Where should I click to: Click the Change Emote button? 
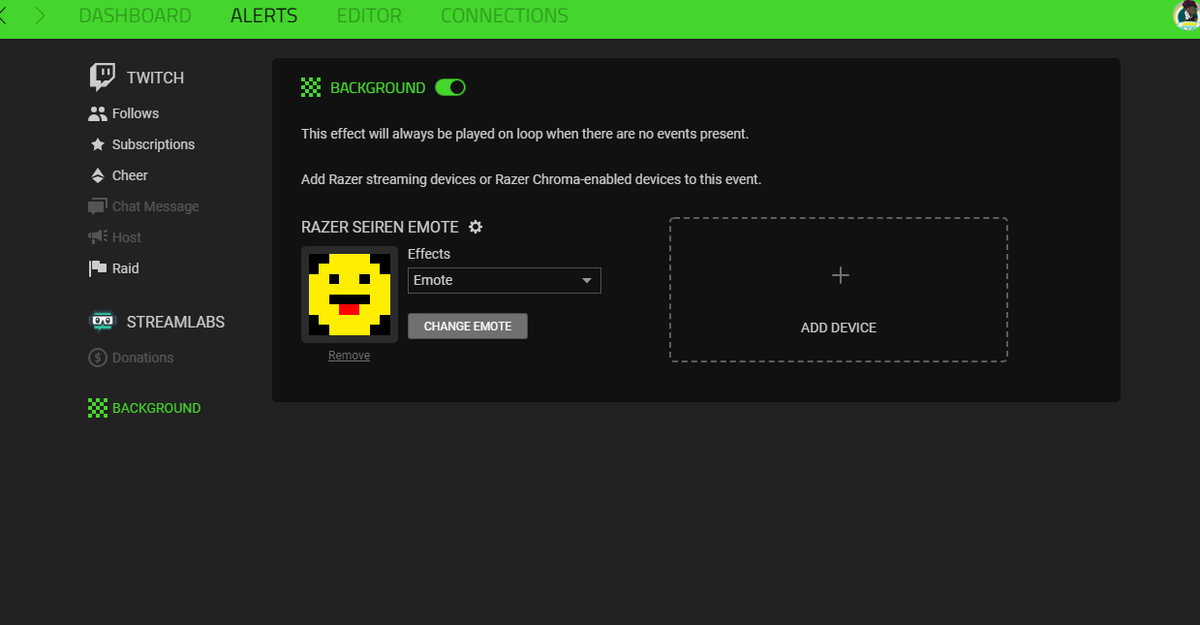[x=467, y=326]
